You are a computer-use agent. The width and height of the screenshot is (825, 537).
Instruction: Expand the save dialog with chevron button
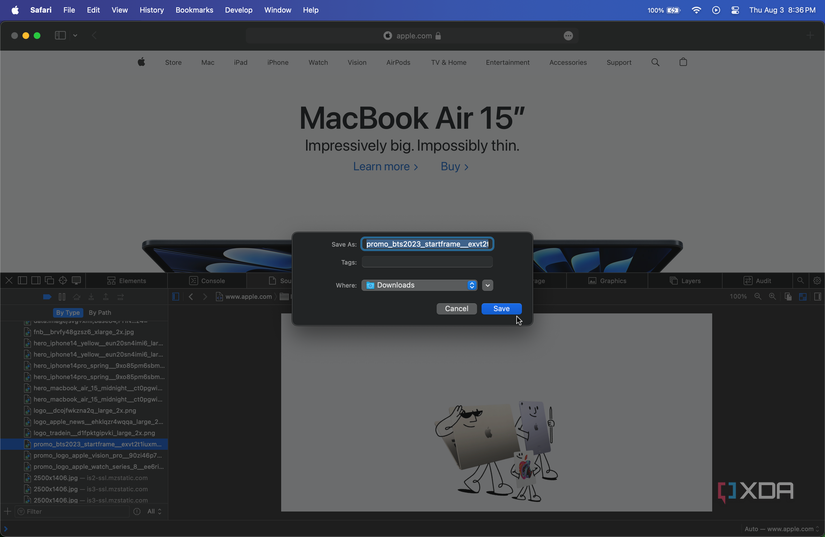pos(488,285)
